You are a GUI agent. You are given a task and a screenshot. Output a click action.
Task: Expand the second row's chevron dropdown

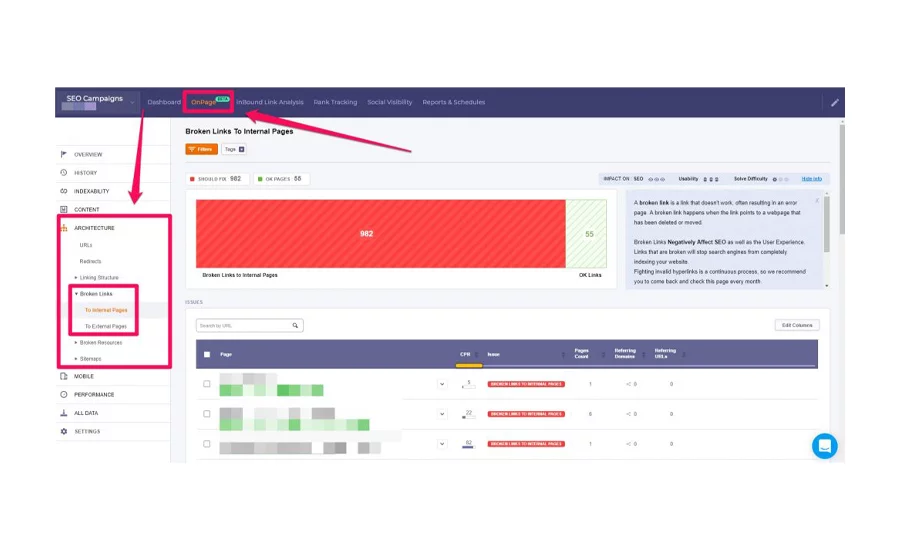[442, 414]
